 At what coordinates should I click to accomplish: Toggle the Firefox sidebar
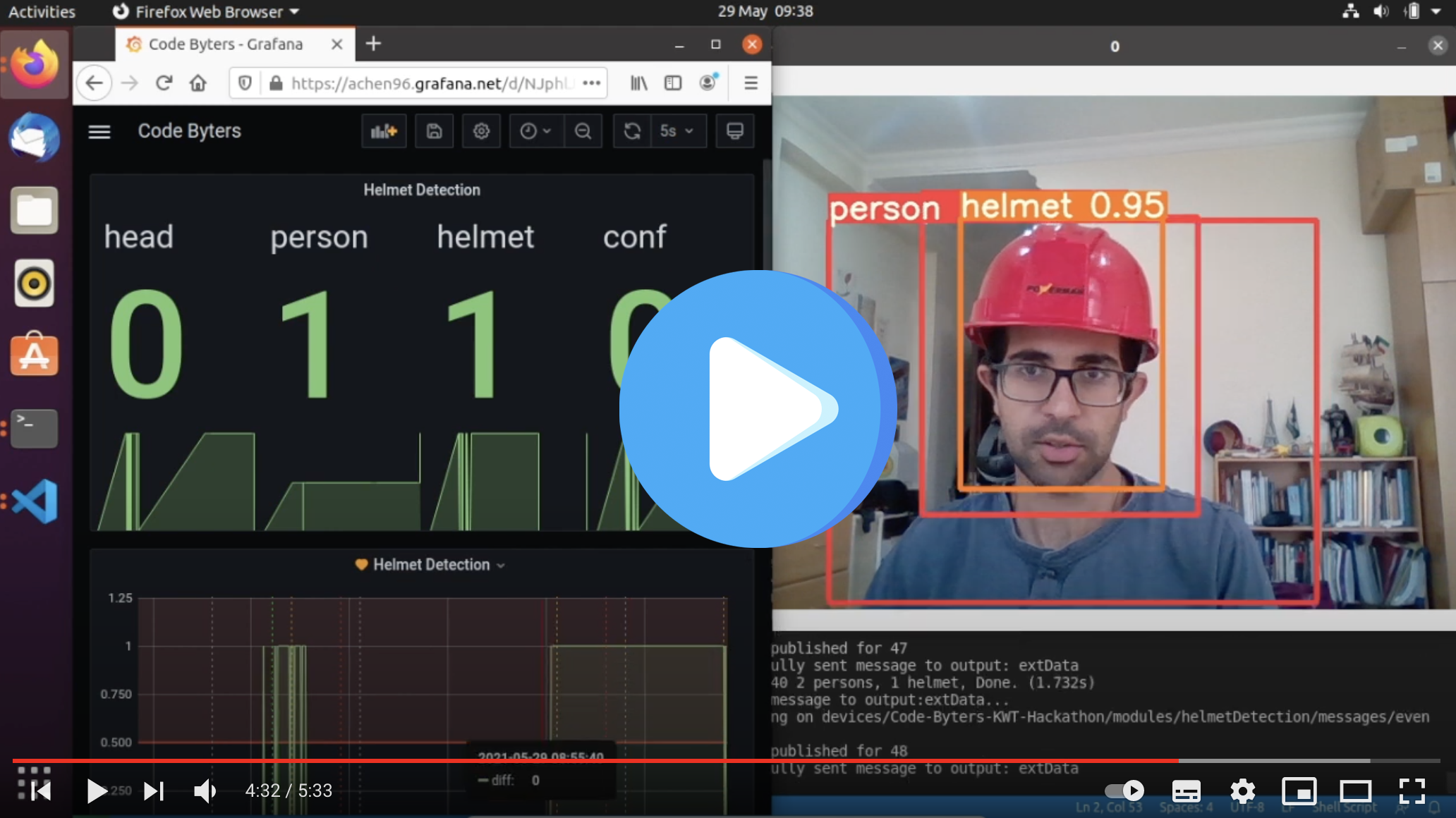[673, 83]
